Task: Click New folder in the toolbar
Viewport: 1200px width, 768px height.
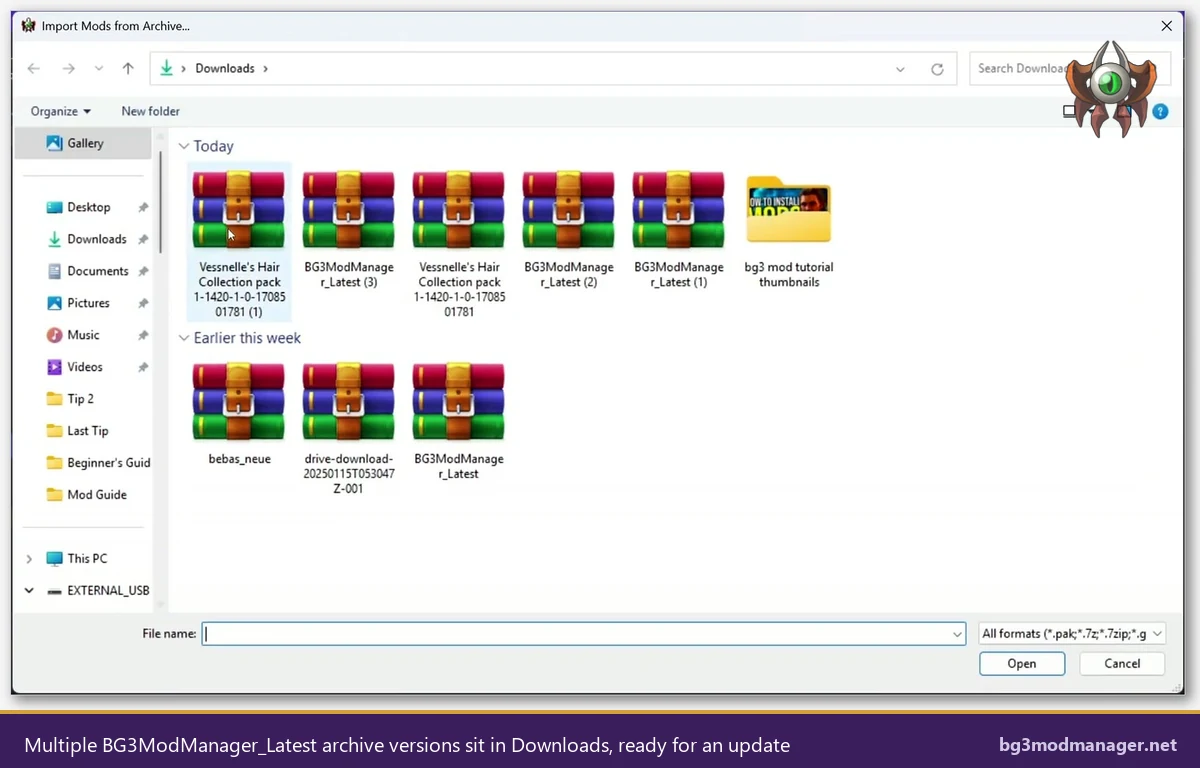Action: [x=151, y=111]
